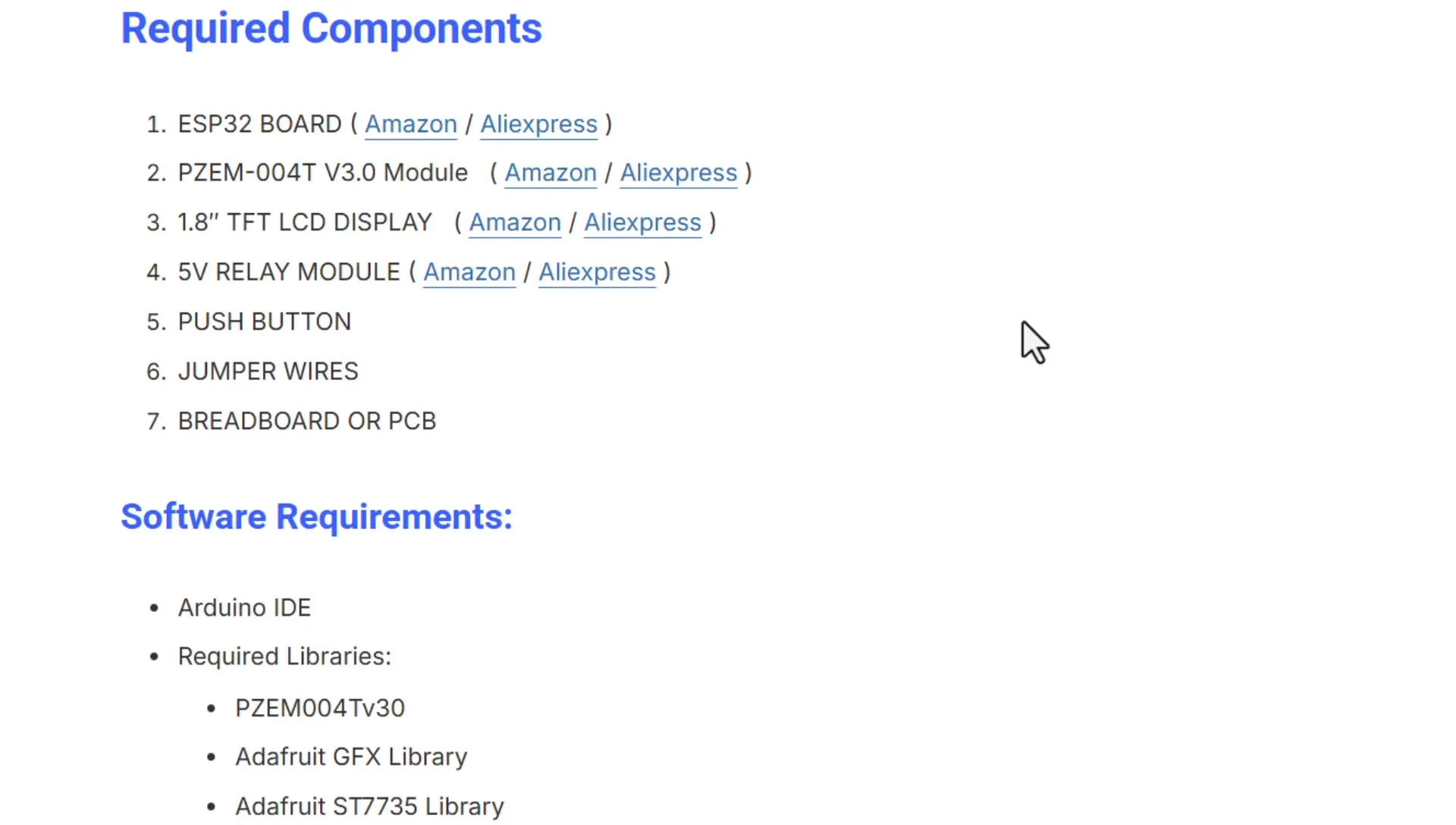Open the Amazon link for 1.8" TFT LCD DISPLAY
The width and height of the screenshot is (1456, 825).
[x=515, y=223]
